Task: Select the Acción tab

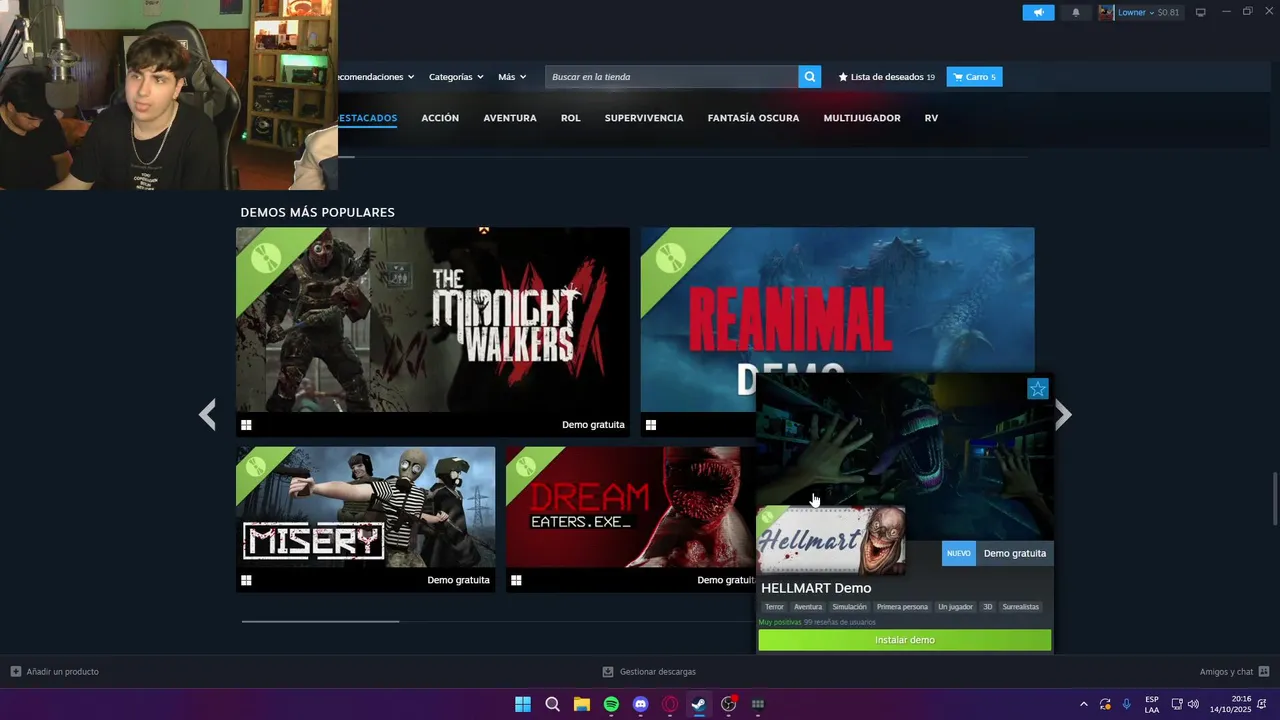Action: click(440, 118)
